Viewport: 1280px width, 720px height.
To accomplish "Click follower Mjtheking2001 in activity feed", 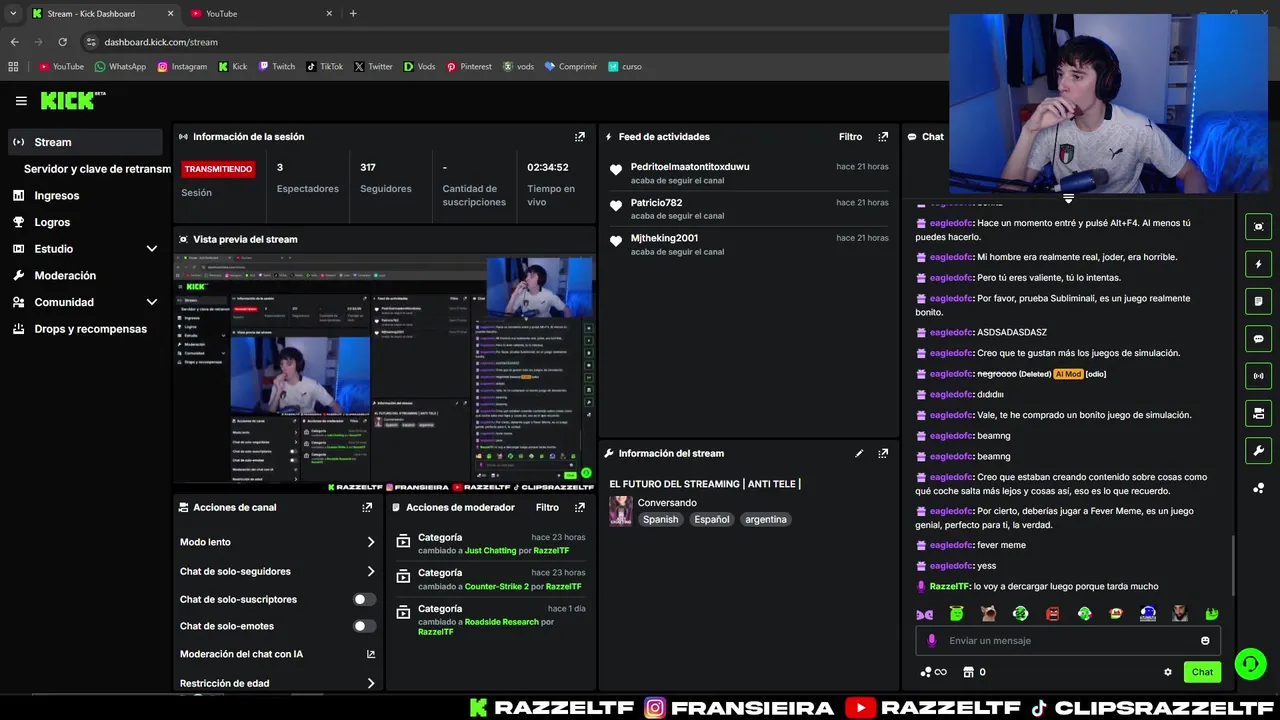I will pos(664,238).
